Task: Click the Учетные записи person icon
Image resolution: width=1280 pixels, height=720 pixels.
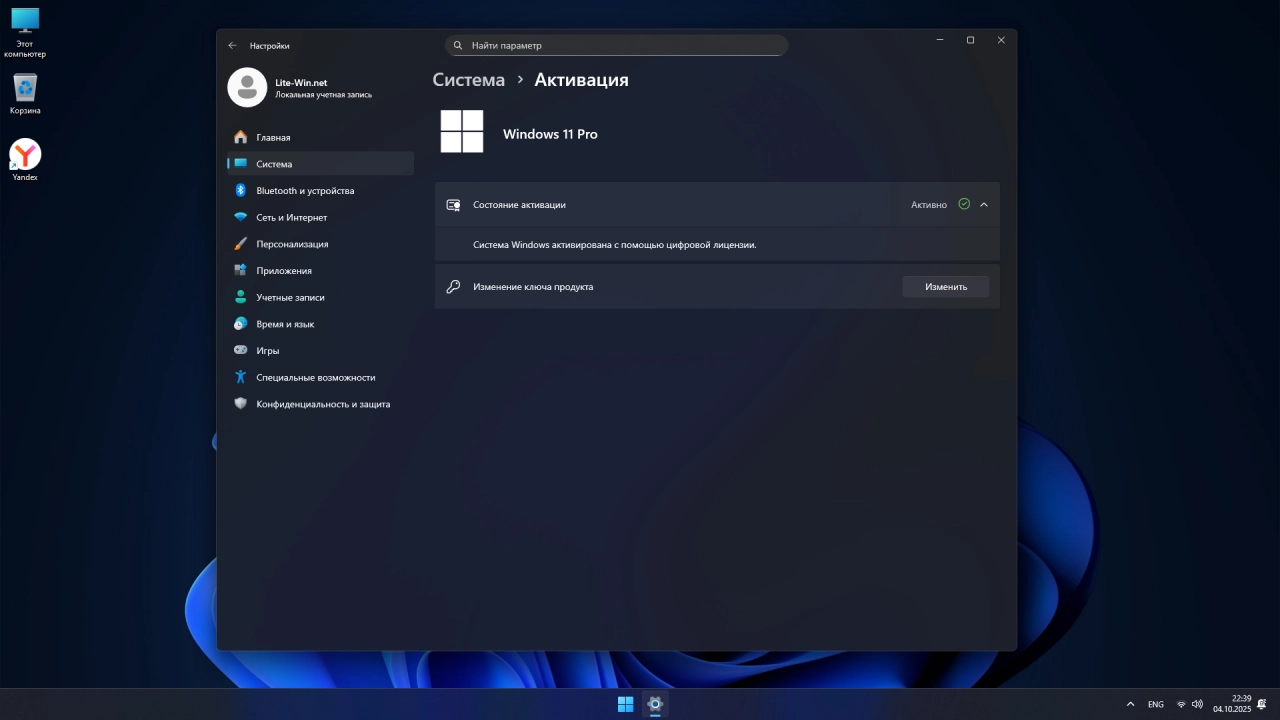Action: 240,297
